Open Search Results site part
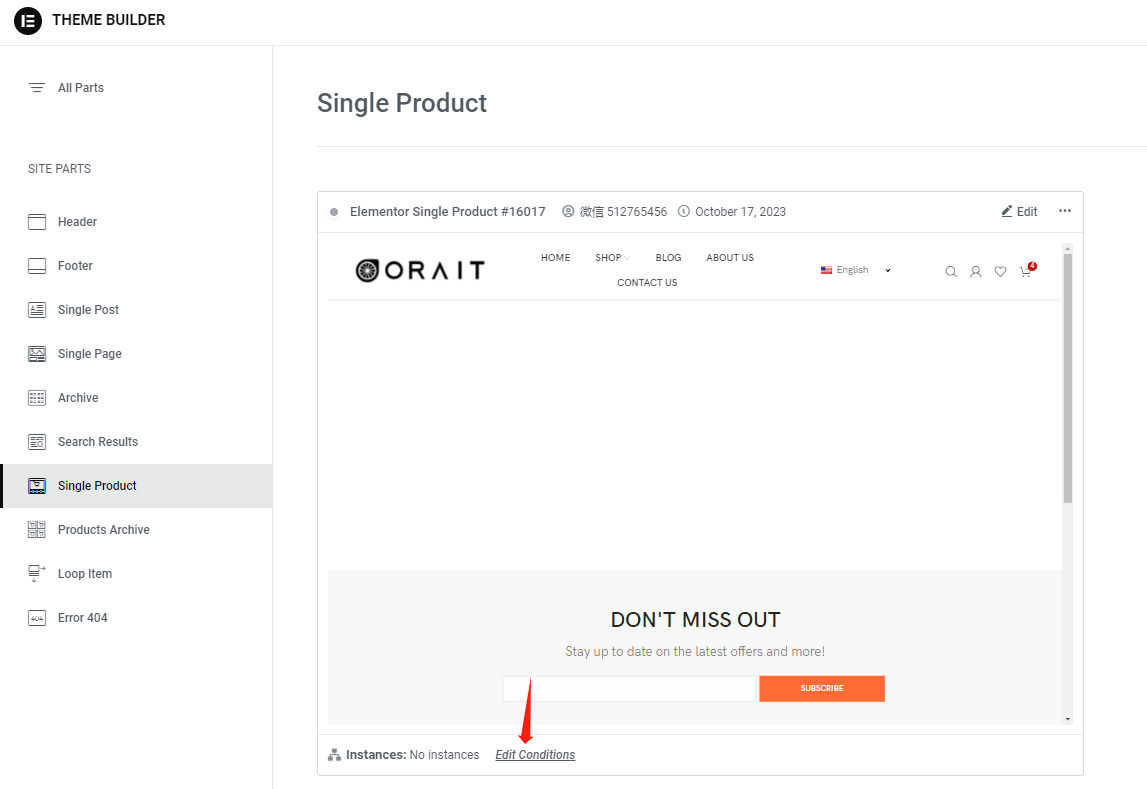Image resolution: width=1147 pixels, height=789 pixels. (97, 442)
